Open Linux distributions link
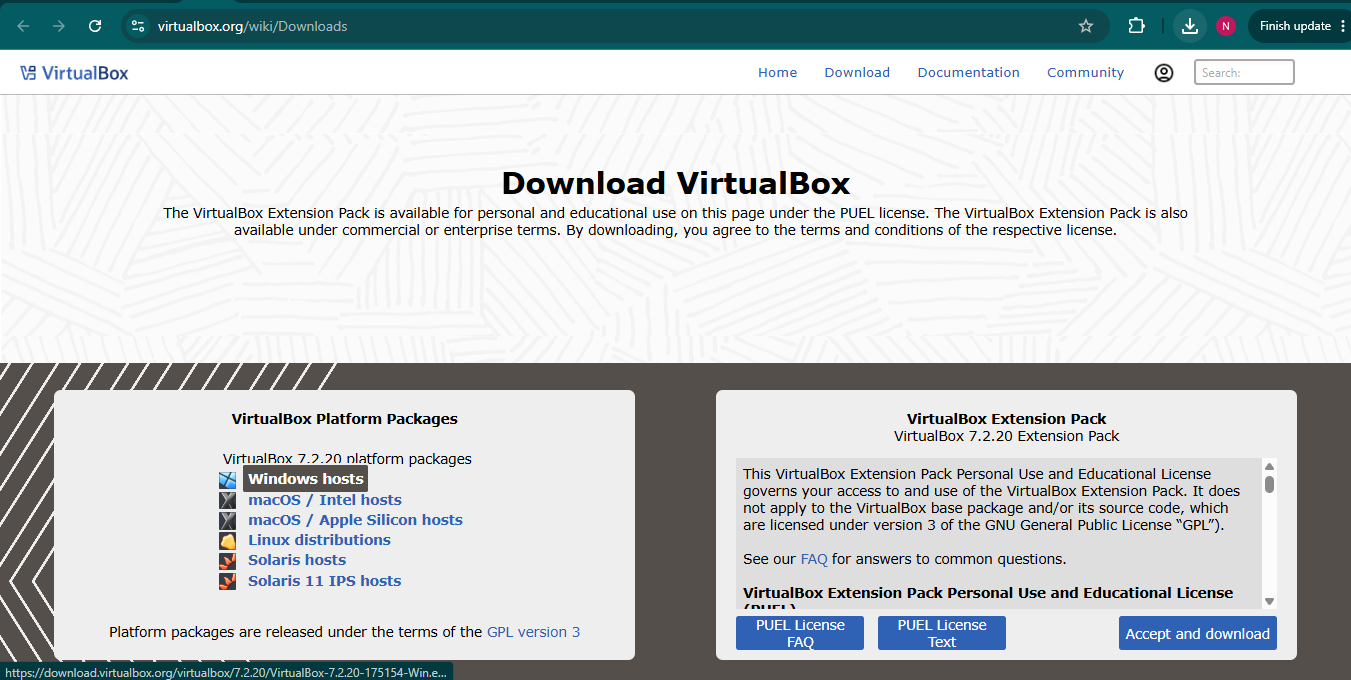The width and height of the screenshot is (1351, 680). coord(319,540)
